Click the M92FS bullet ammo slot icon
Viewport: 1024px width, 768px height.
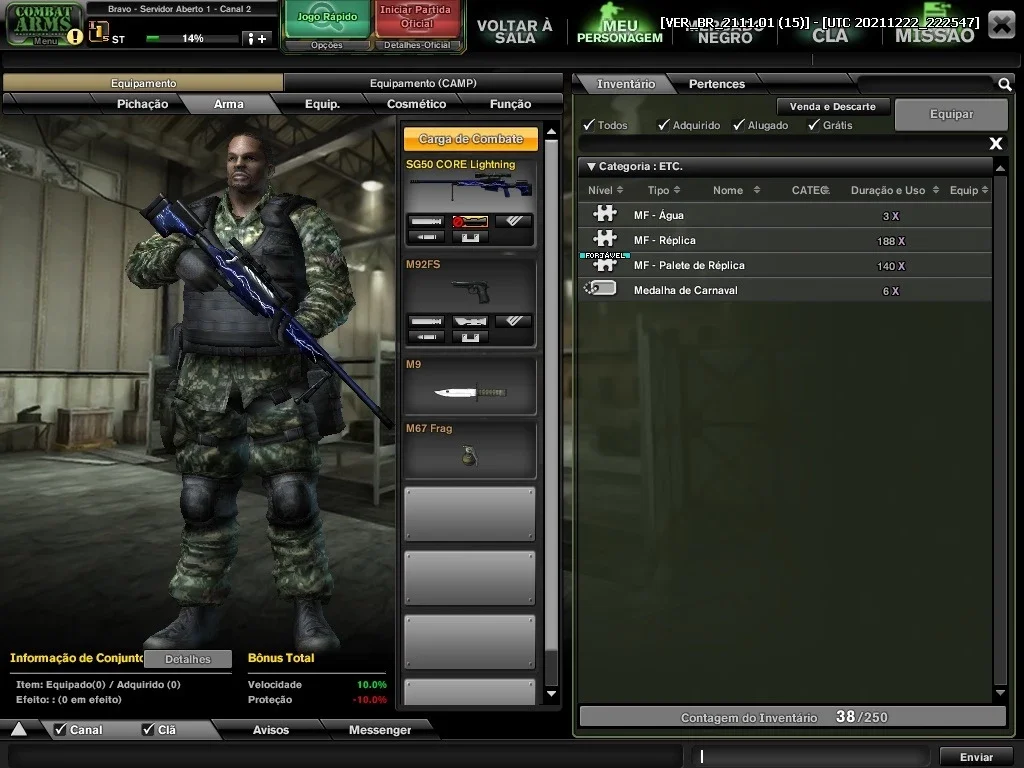(x=426, y=337)
